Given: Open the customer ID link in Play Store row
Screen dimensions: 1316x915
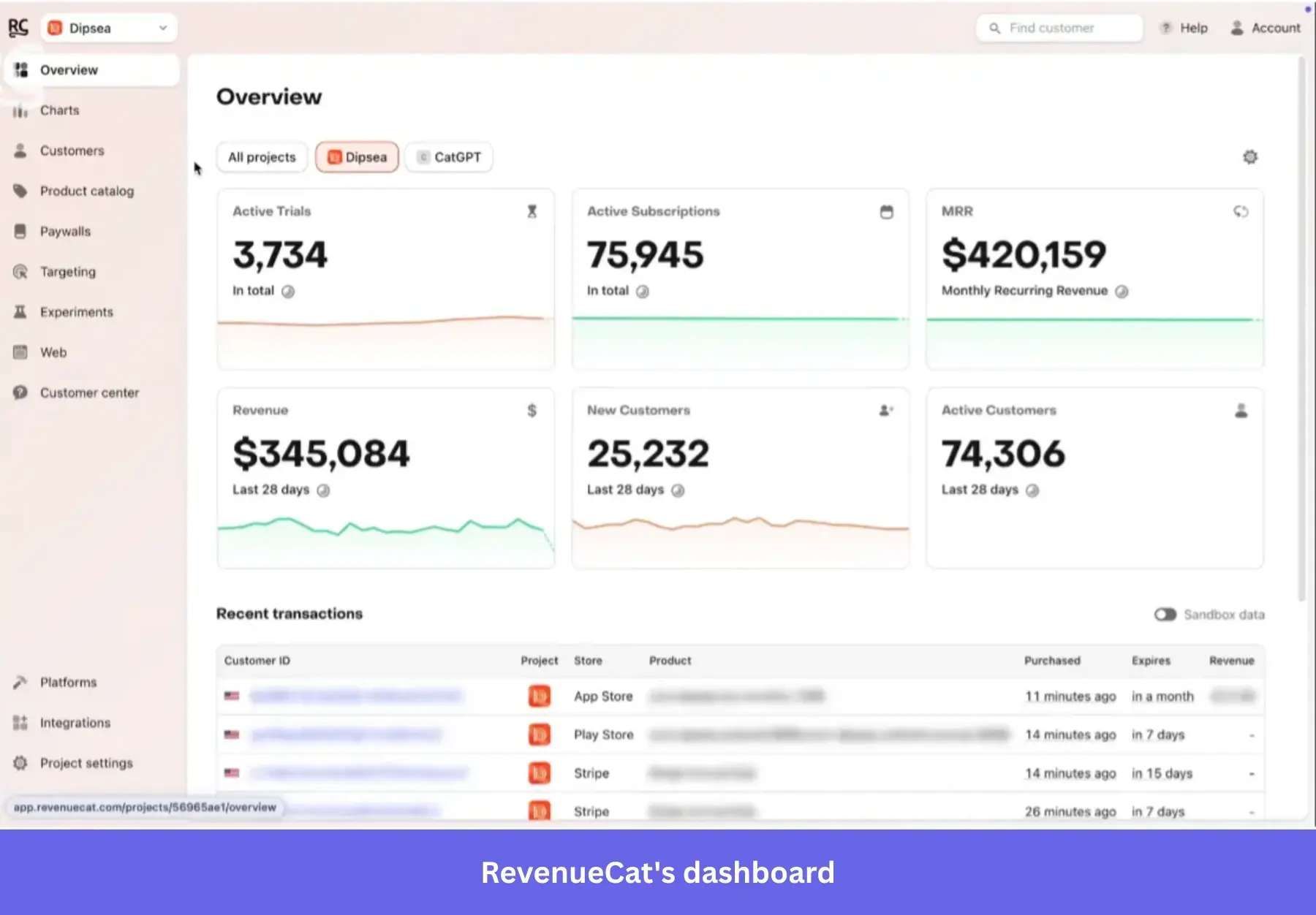Looking at the screenshot, I should point(347,734).
